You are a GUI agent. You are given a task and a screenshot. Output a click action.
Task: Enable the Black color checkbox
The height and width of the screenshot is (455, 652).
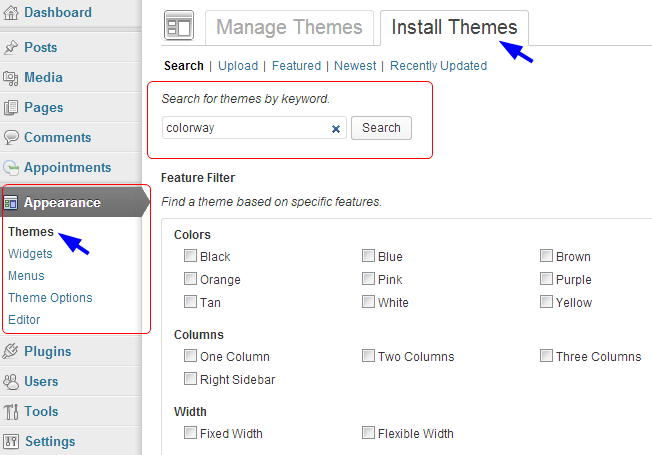point(190,256)
